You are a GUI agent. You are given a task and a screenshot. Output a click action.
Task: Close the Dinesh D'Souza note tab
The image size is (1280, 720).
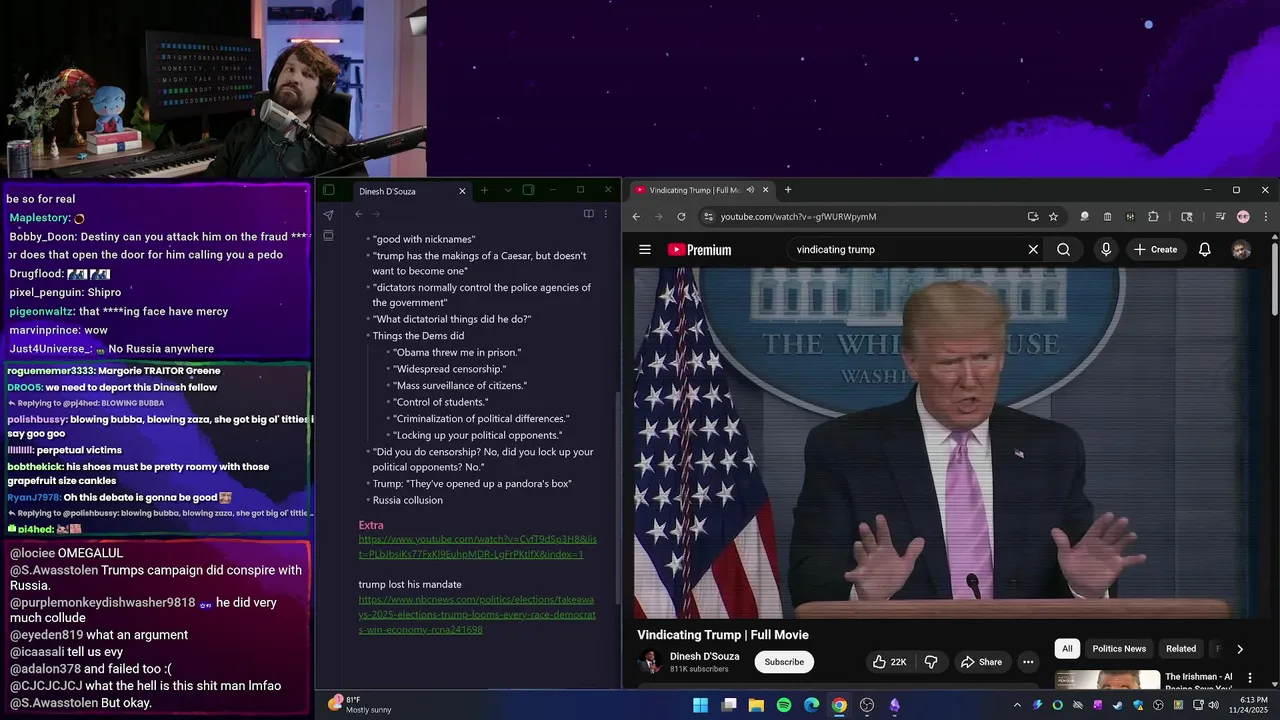point(462,191)
